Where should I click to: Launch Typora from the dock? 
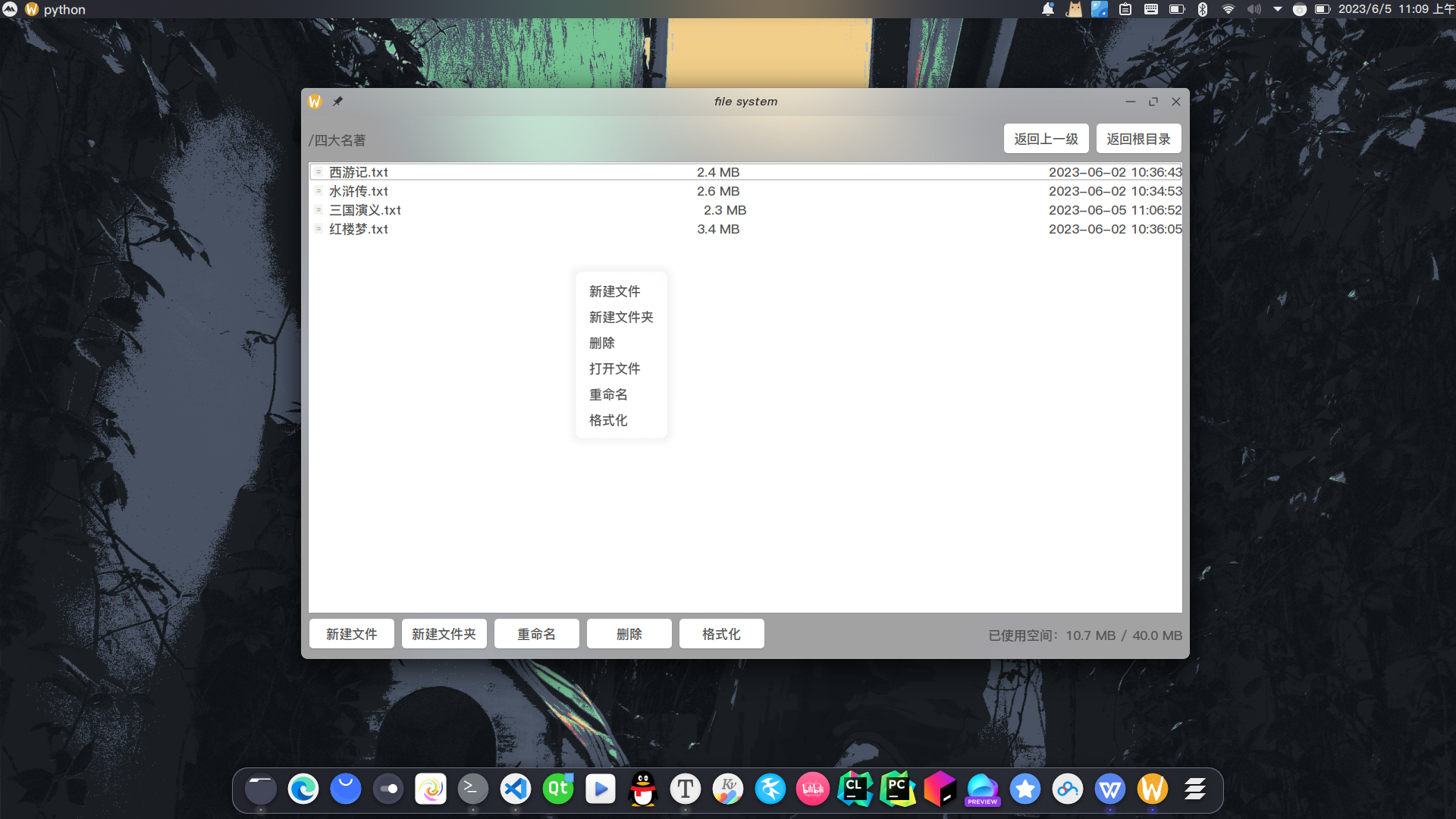[686, 789]
